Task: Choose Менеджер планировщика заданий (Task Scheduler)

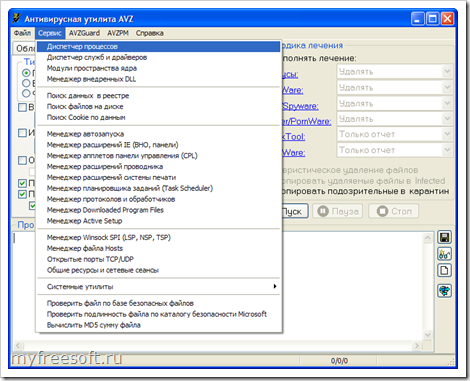Action: pos(158,188)
